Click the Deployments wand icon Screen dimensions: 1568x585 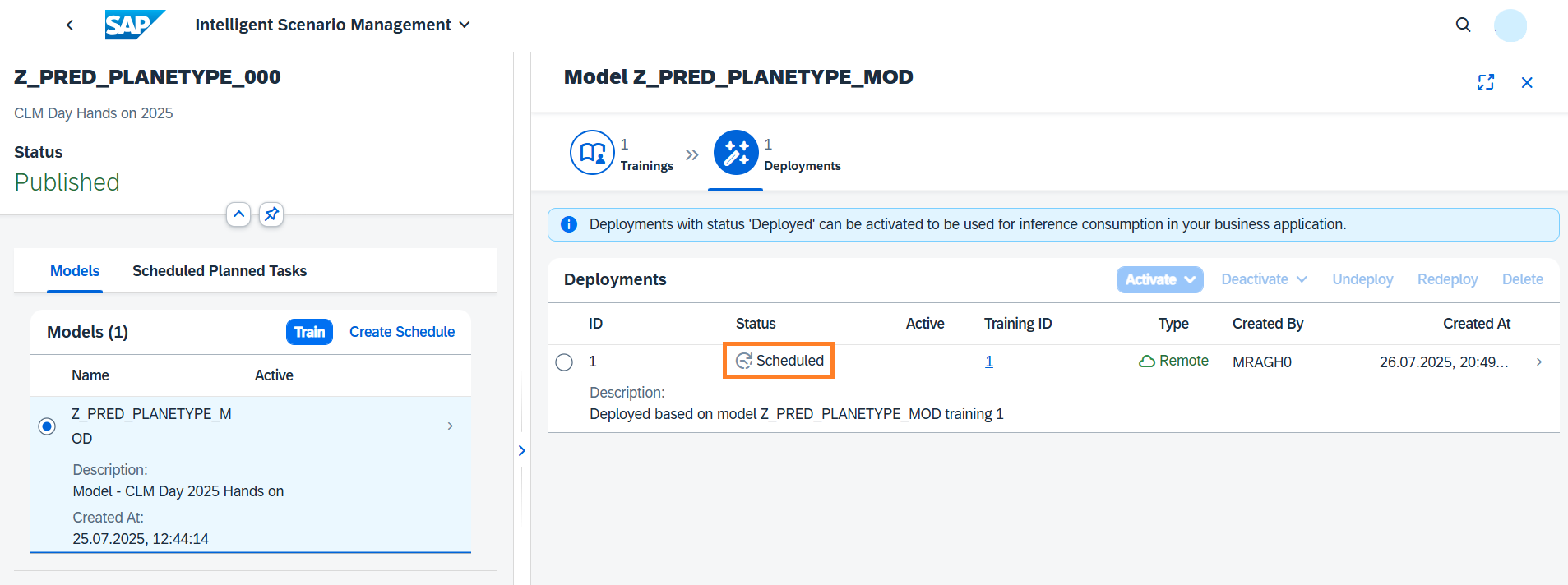736,153
